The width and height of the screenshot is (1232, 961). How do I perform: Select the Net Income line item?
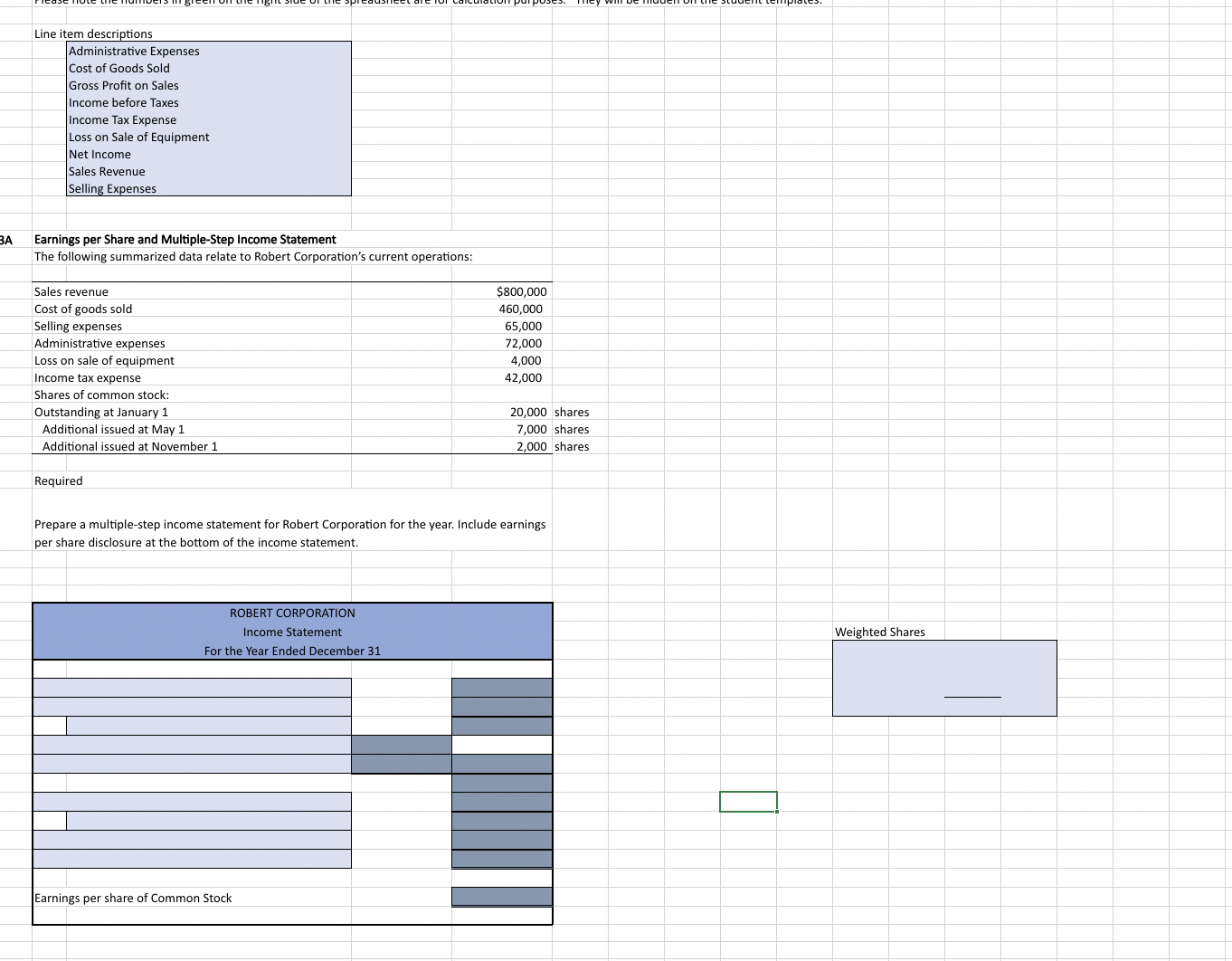click(100, 154)
